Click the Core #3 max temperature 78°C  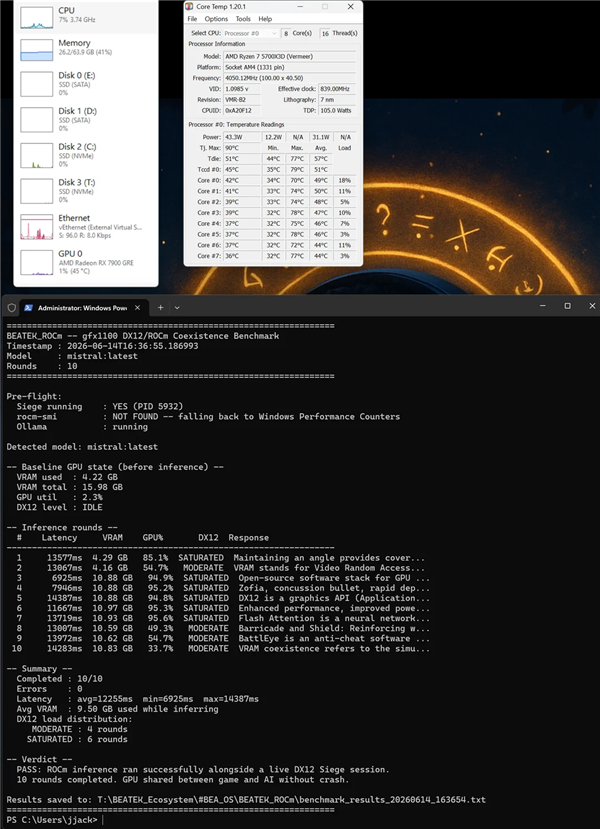[x=297, y=213]
